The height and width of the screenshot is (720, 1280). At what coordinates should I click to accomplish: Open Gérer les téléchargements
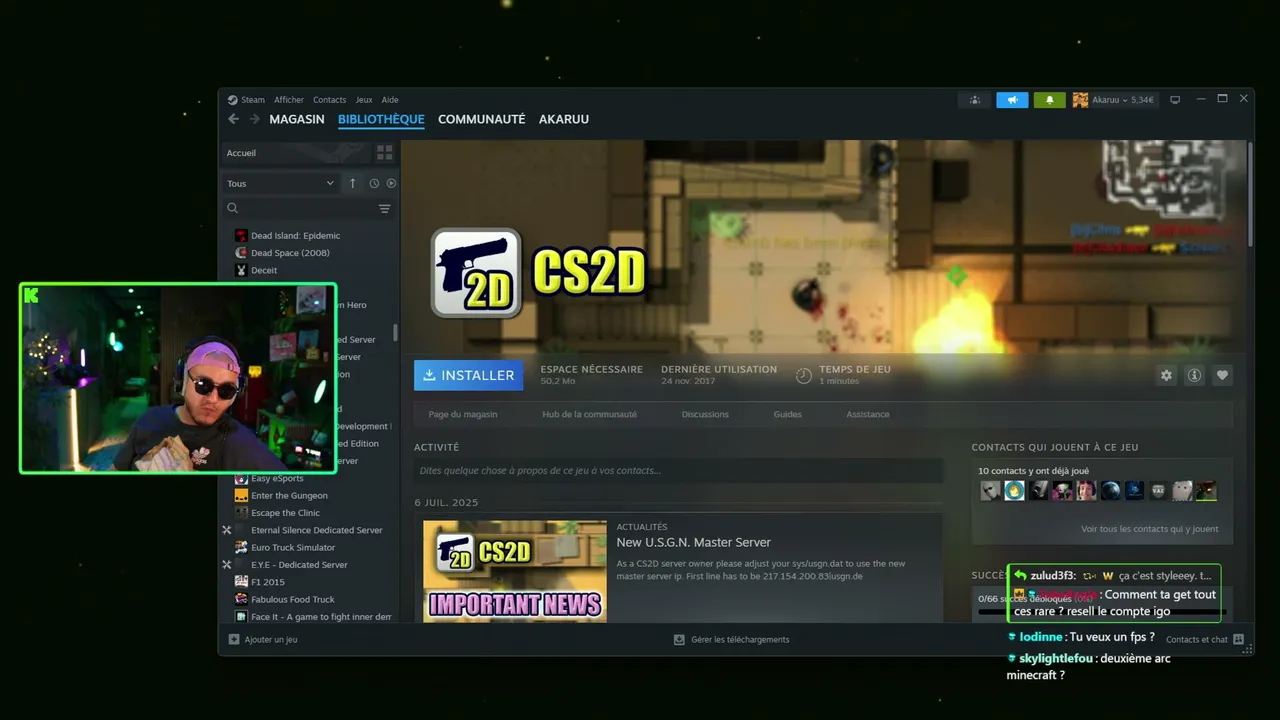point(740,639)
